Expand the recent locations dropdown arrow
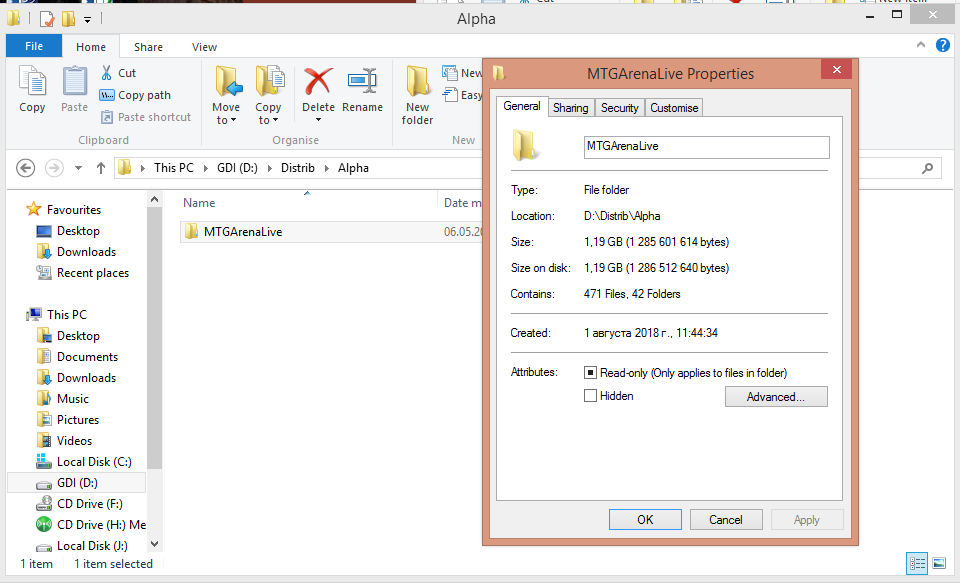 pyautogui.click(x=78, y=168)
